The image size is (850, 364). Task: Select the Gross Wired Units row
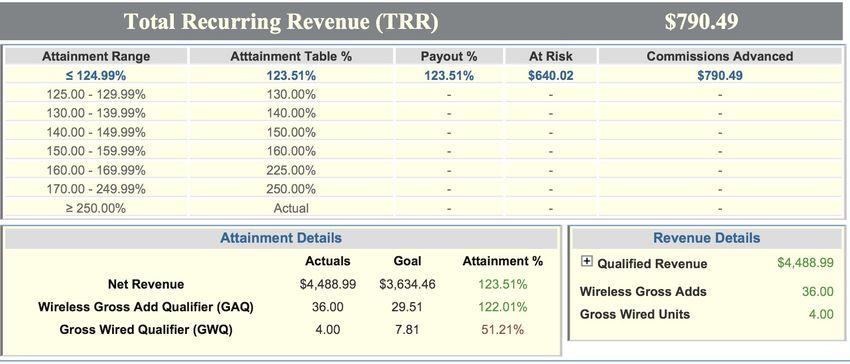(706, 314)
